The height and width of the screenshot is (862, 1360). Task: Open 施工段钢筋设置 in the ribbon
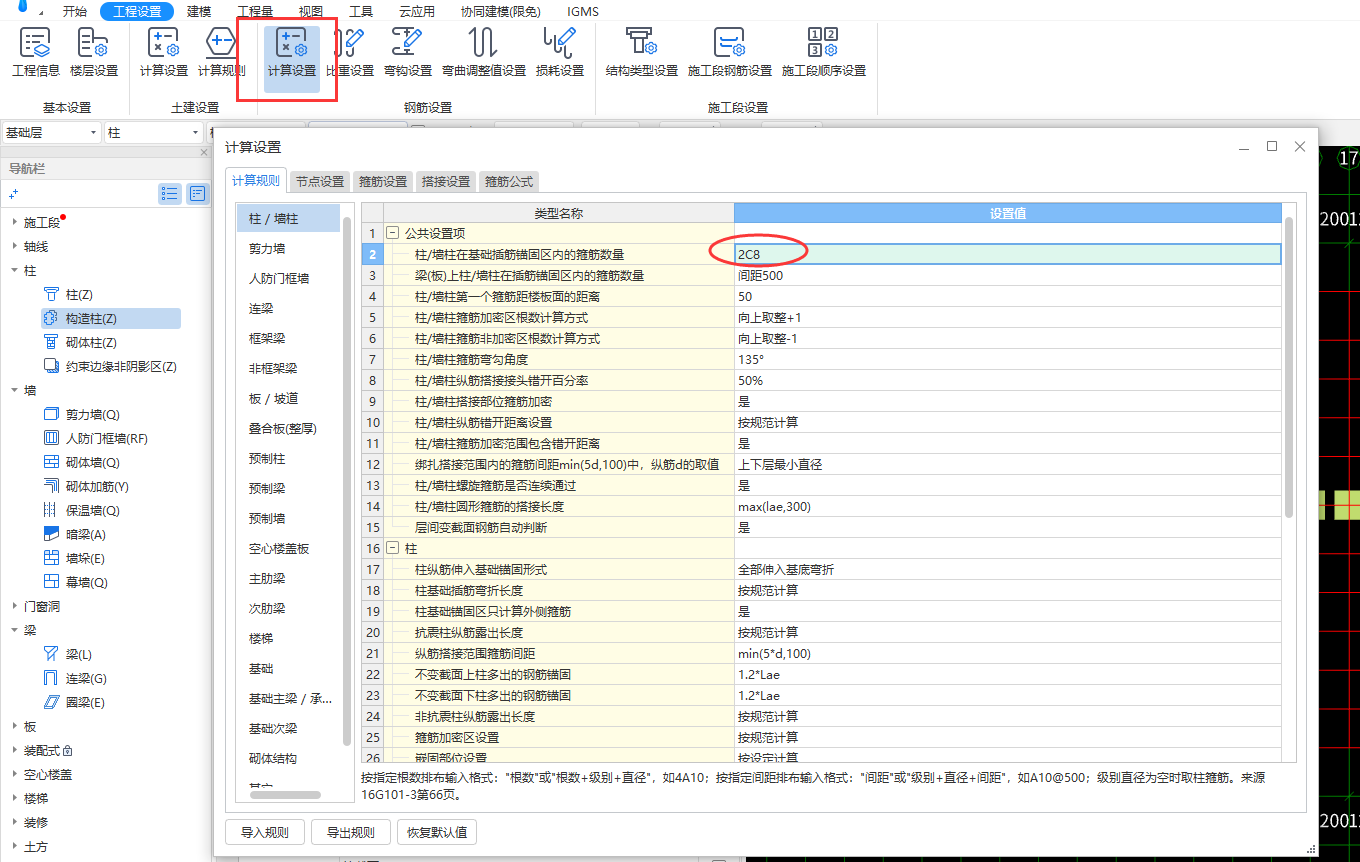click(x=730, y=53)
